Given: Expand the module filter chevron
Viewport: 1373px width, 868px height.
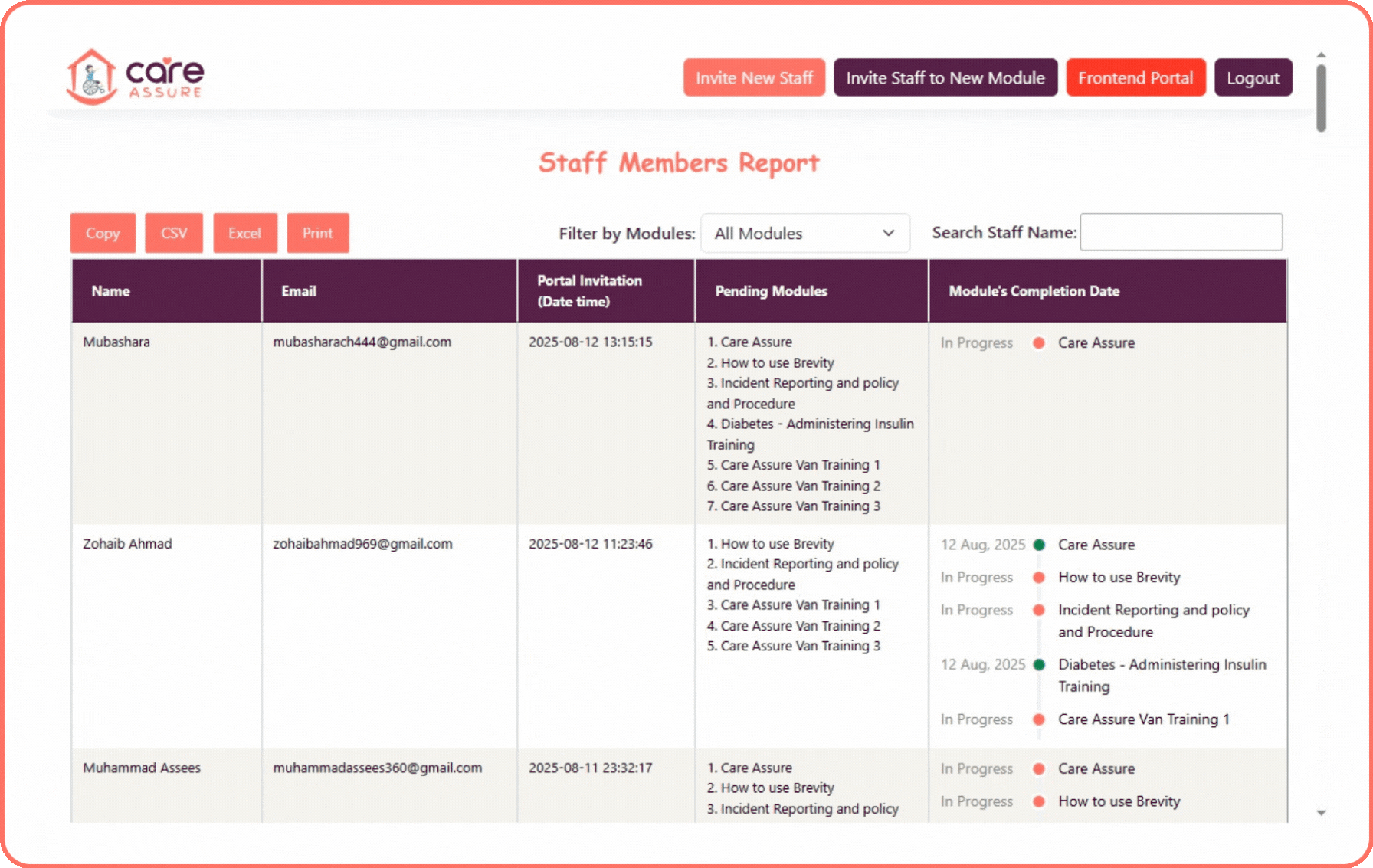Looking at the screenshot, I should (x=887, y=233).
